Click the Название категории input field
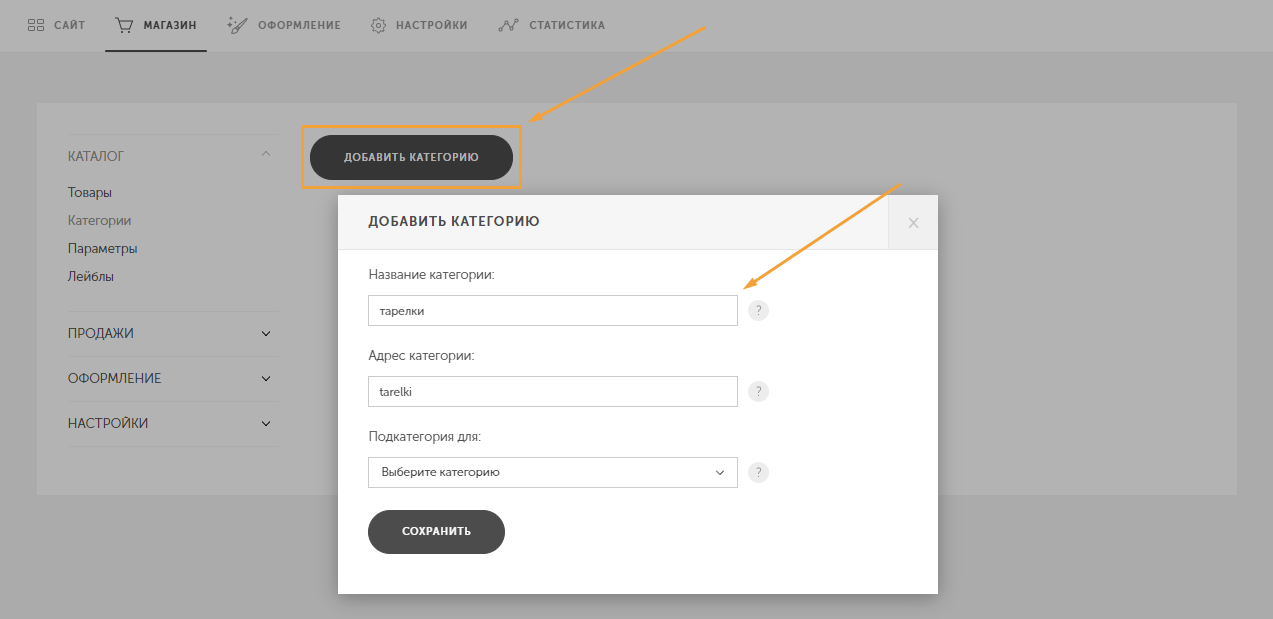This screenshot has width=1273, height=619. 553,310
